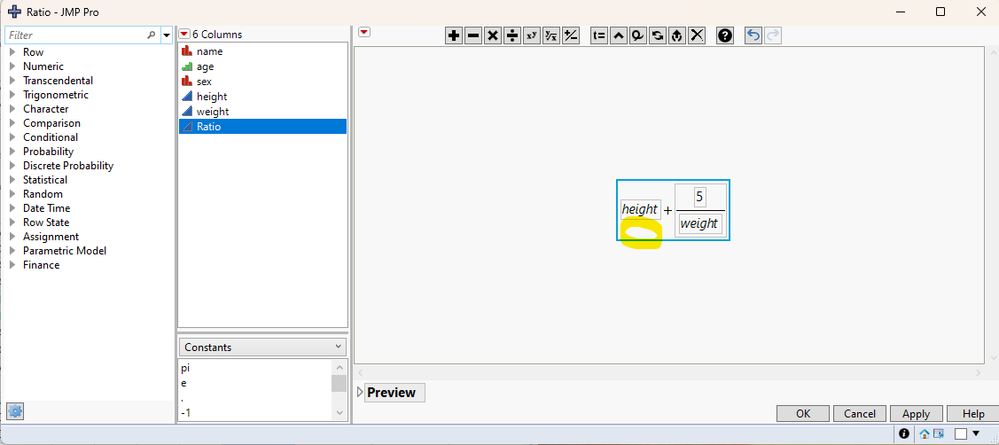Select the Statistical function category

tap(45, 180)
